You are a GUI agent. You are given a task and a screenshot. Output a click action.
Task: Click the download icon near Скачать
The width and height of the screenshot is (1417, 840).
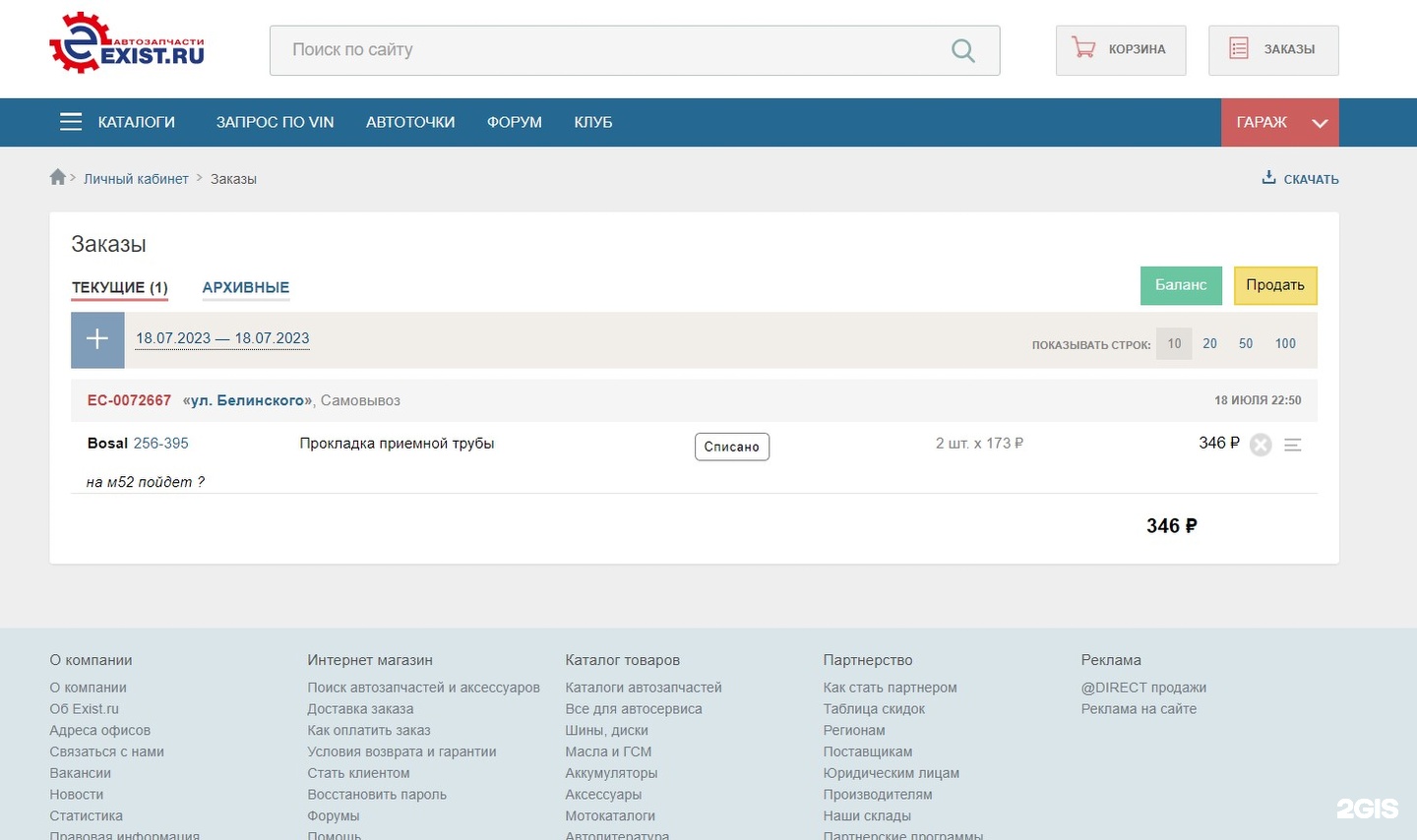pyautogui.click(x=1269, y=177)
